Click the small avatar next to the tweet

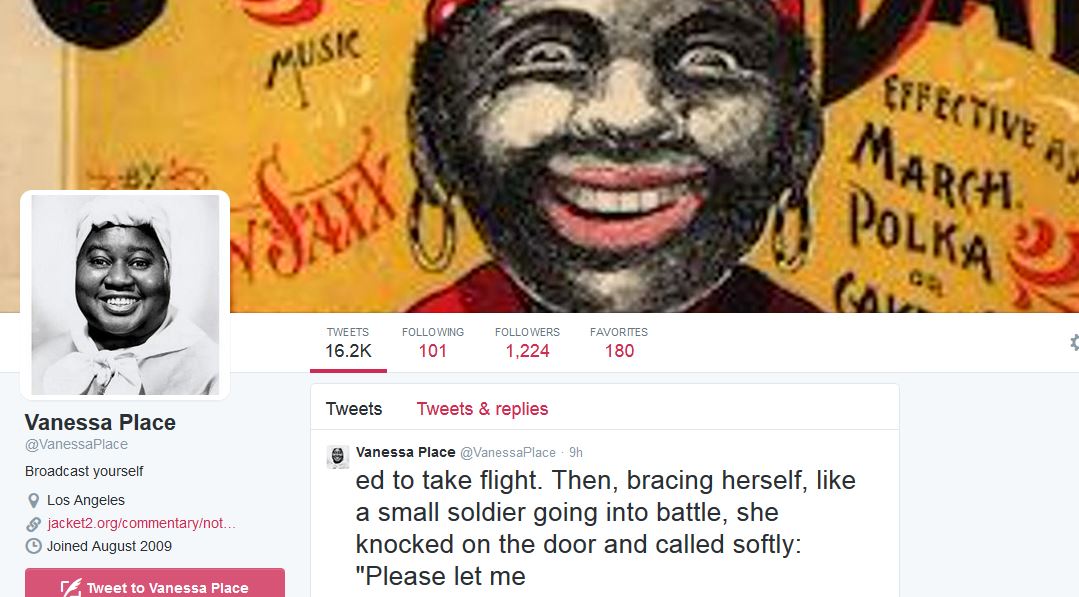point(337,457)
